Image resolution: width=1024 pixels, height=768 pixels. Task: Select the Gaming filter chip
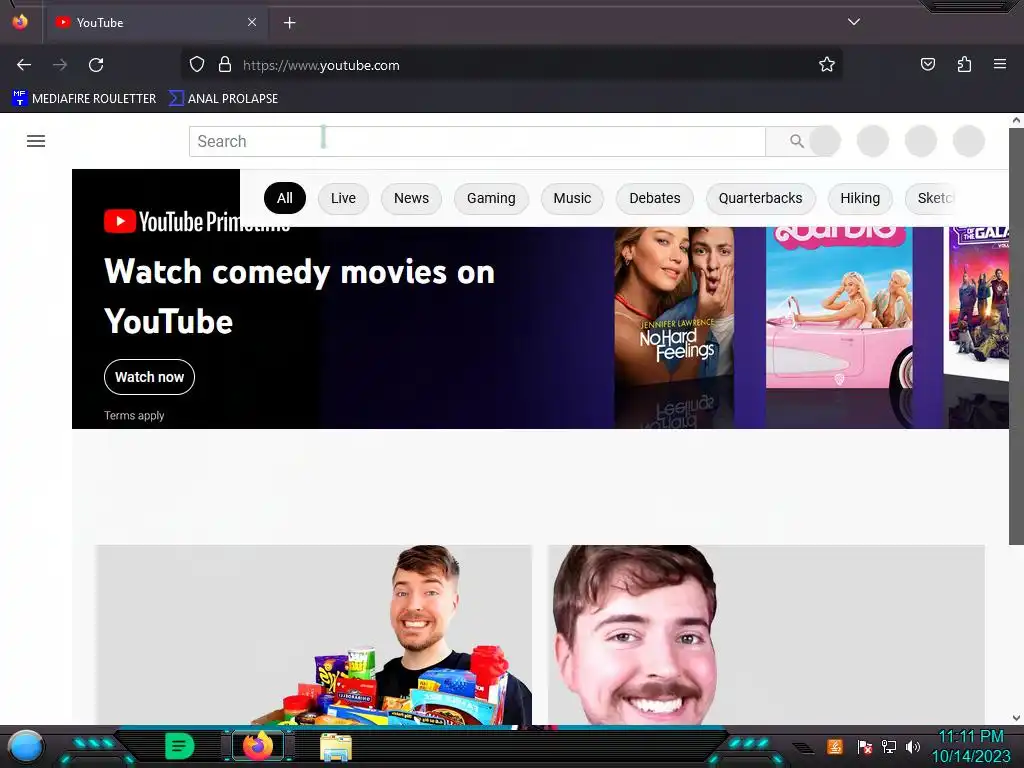click(491, 198)
